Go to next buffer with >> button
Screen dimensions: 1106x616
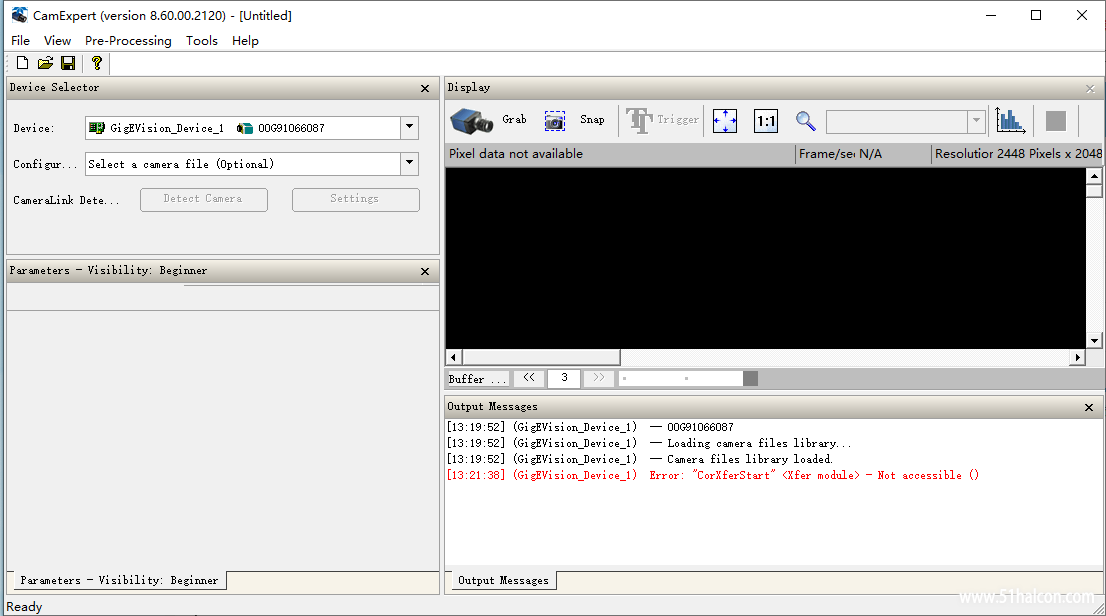(599, 378)
